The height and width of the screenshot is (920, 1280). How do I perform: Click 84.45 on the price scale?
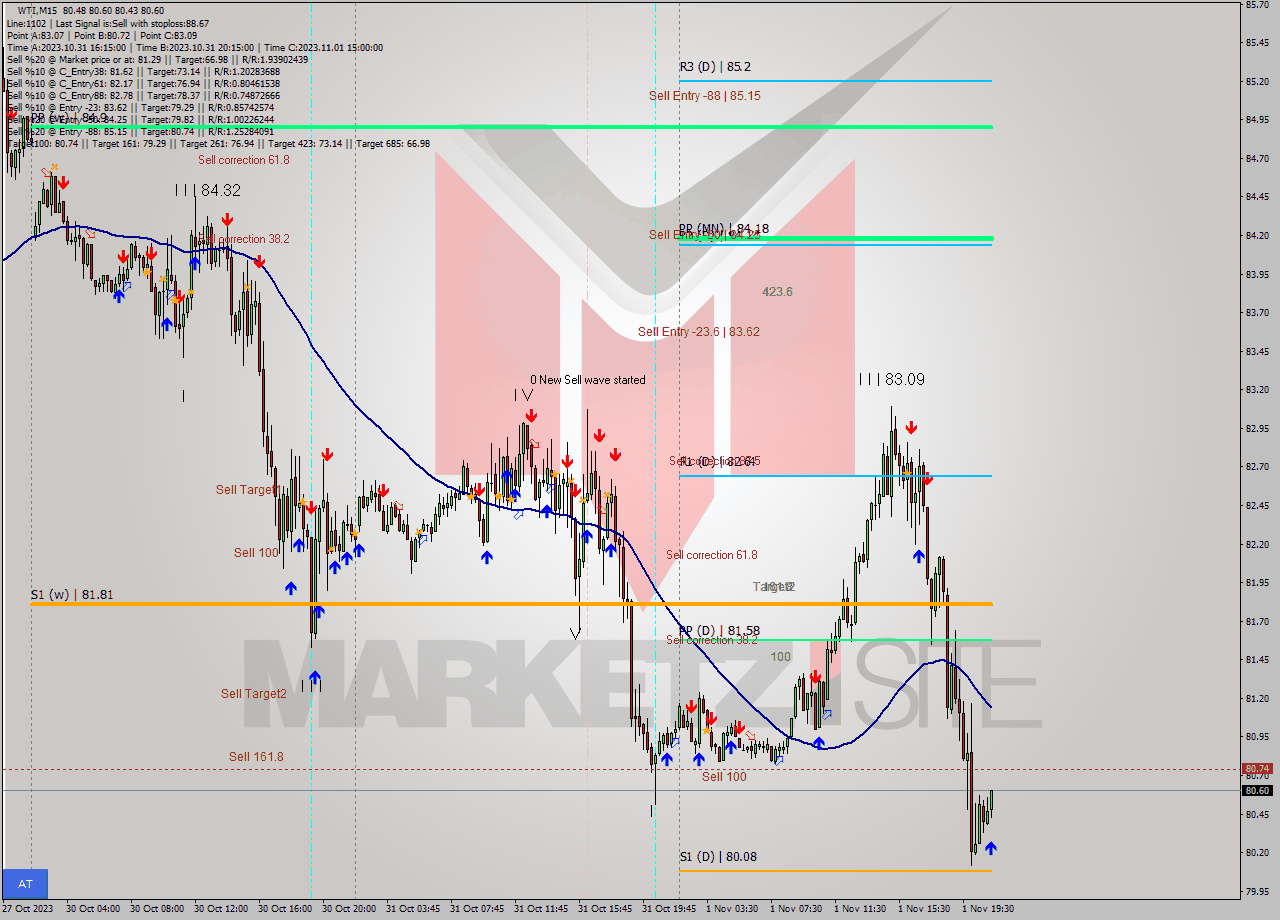[1257, 196]
